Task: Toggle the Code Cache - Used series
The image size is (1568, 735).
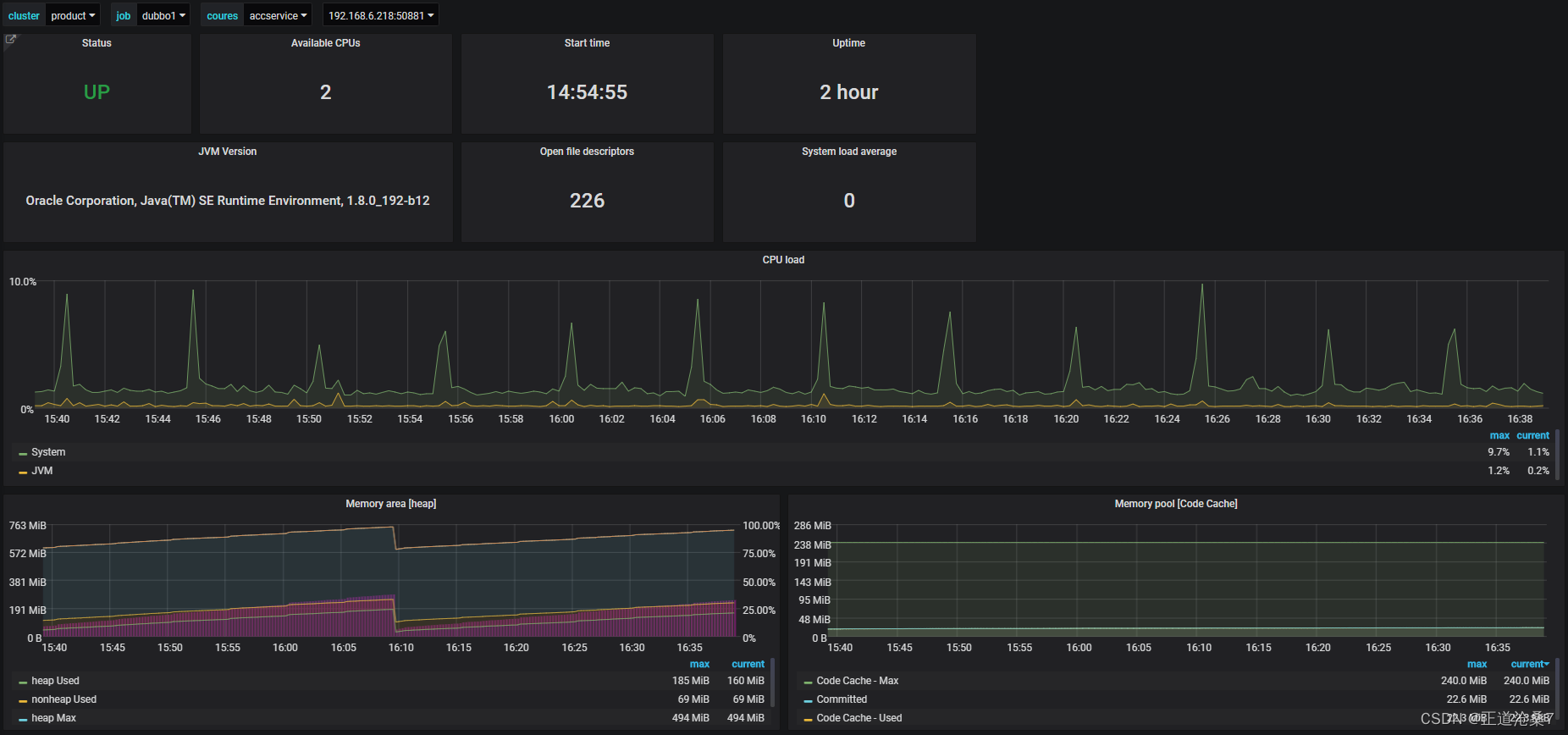Action: coord(859,718)
